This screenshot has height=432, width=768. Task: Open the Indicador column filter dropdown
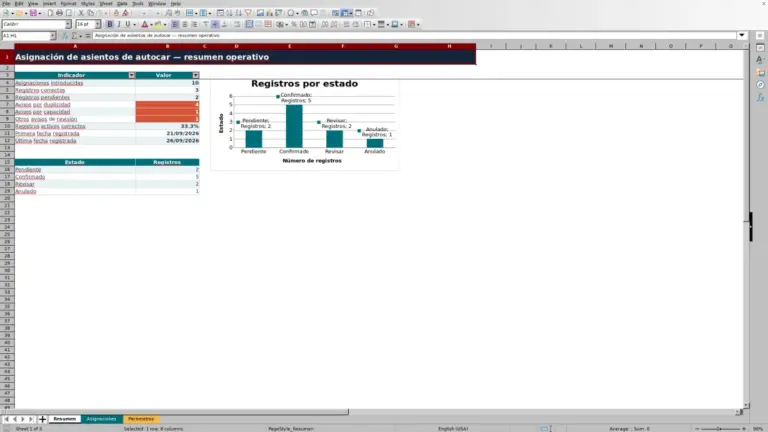(x=131, y=75)
